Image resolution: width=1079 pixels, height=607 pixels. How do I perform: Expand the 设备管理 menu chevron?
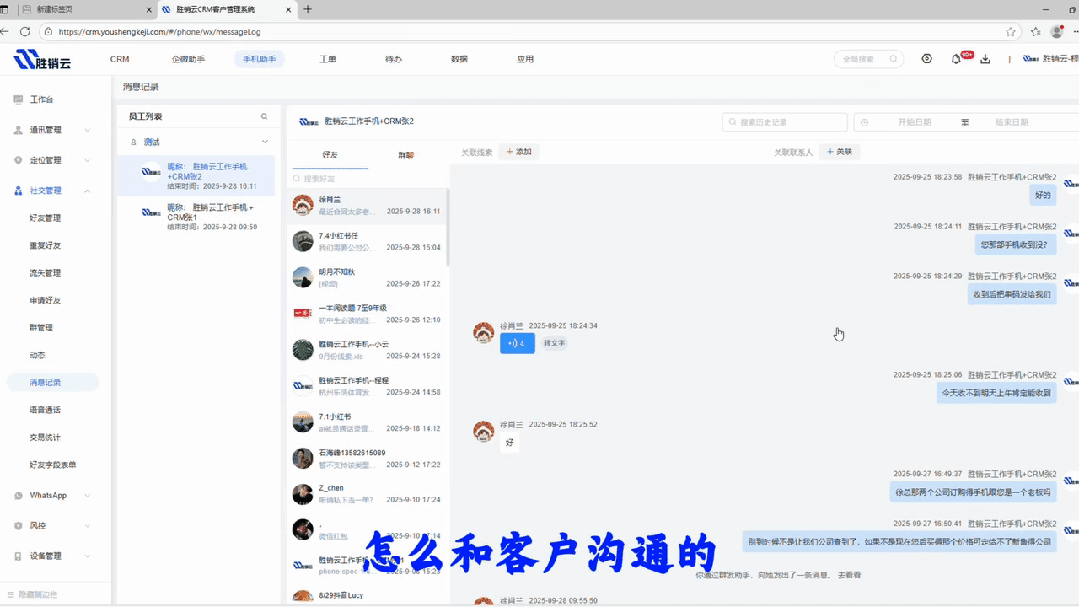tap(87, 556)
